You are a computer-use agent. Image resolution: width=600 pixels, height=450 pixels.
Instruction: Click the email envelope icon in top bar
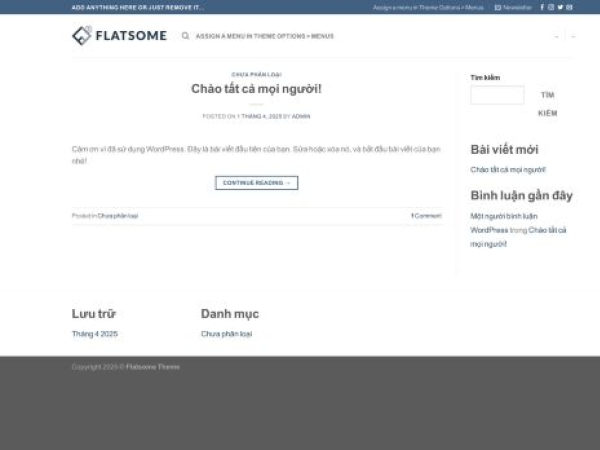point(569,7)
